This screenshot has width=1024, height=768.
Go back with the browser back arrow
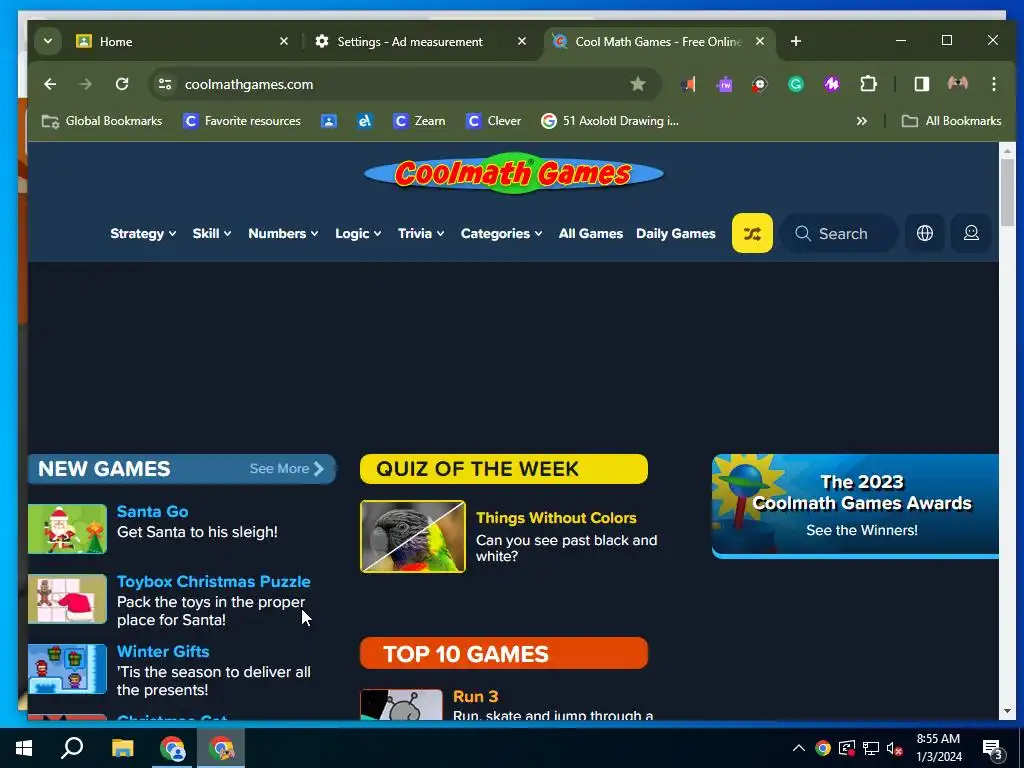[x=50, y=84]
